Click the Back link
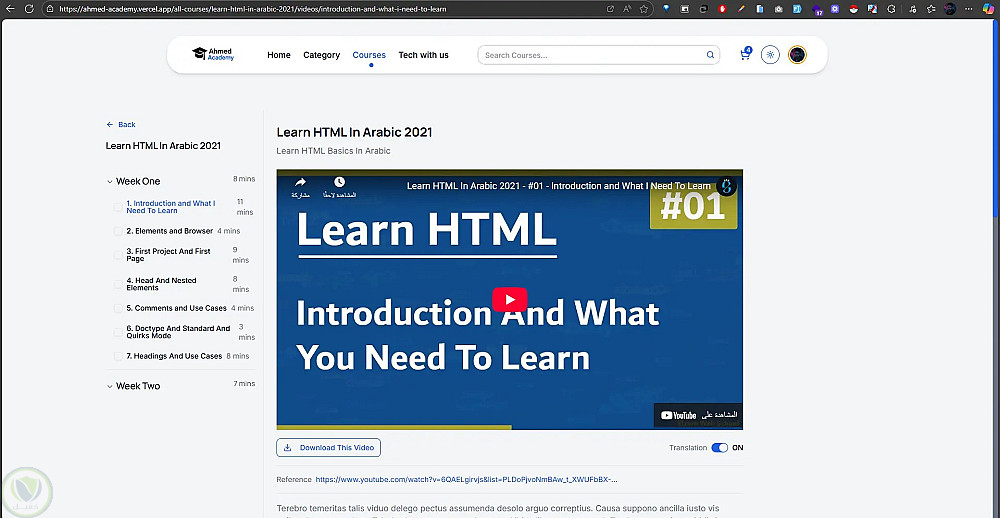1000x518 pixels. [x=121, y=124]
